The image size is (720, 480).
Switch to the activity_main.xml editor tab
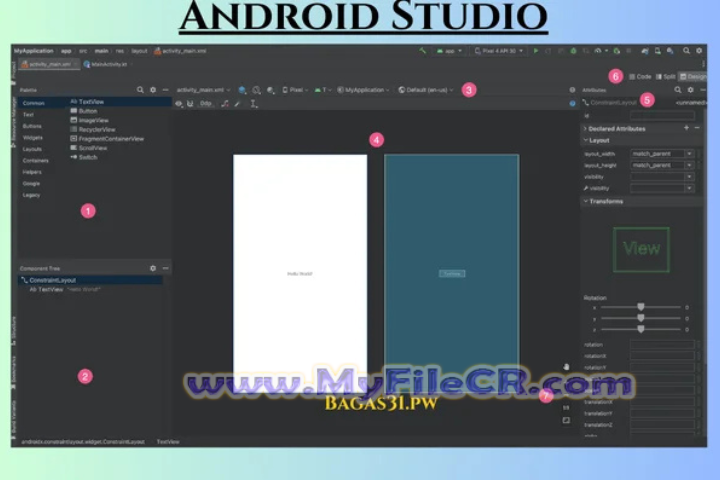point(50,64)
